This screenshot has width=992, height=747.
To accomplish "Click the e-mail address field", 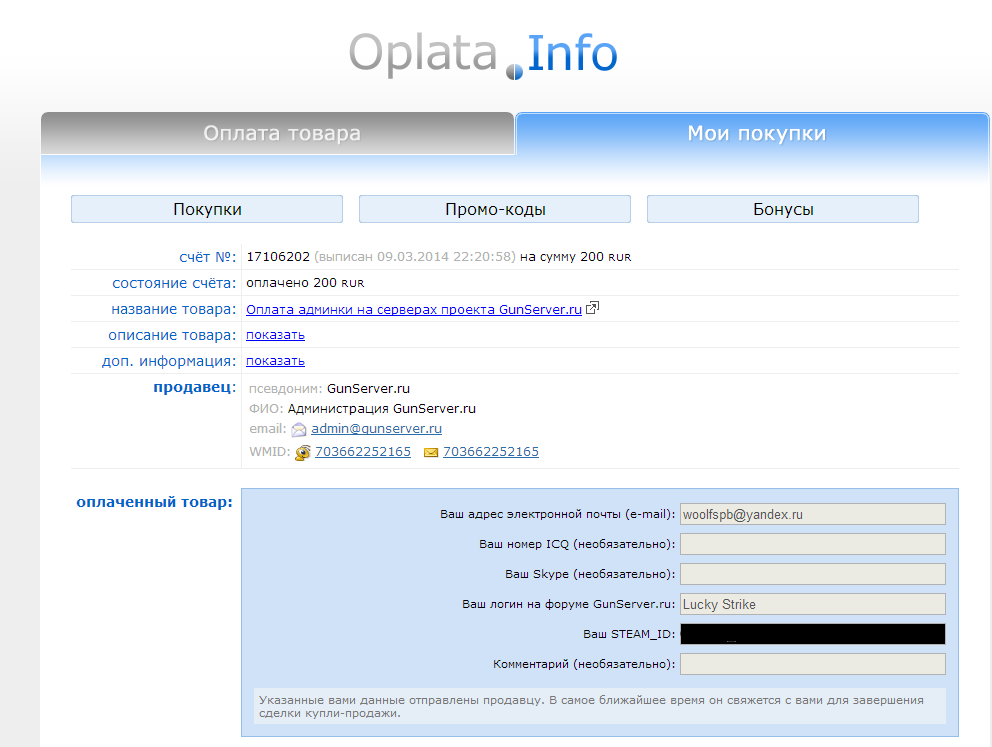I will (x=812, y=514).
